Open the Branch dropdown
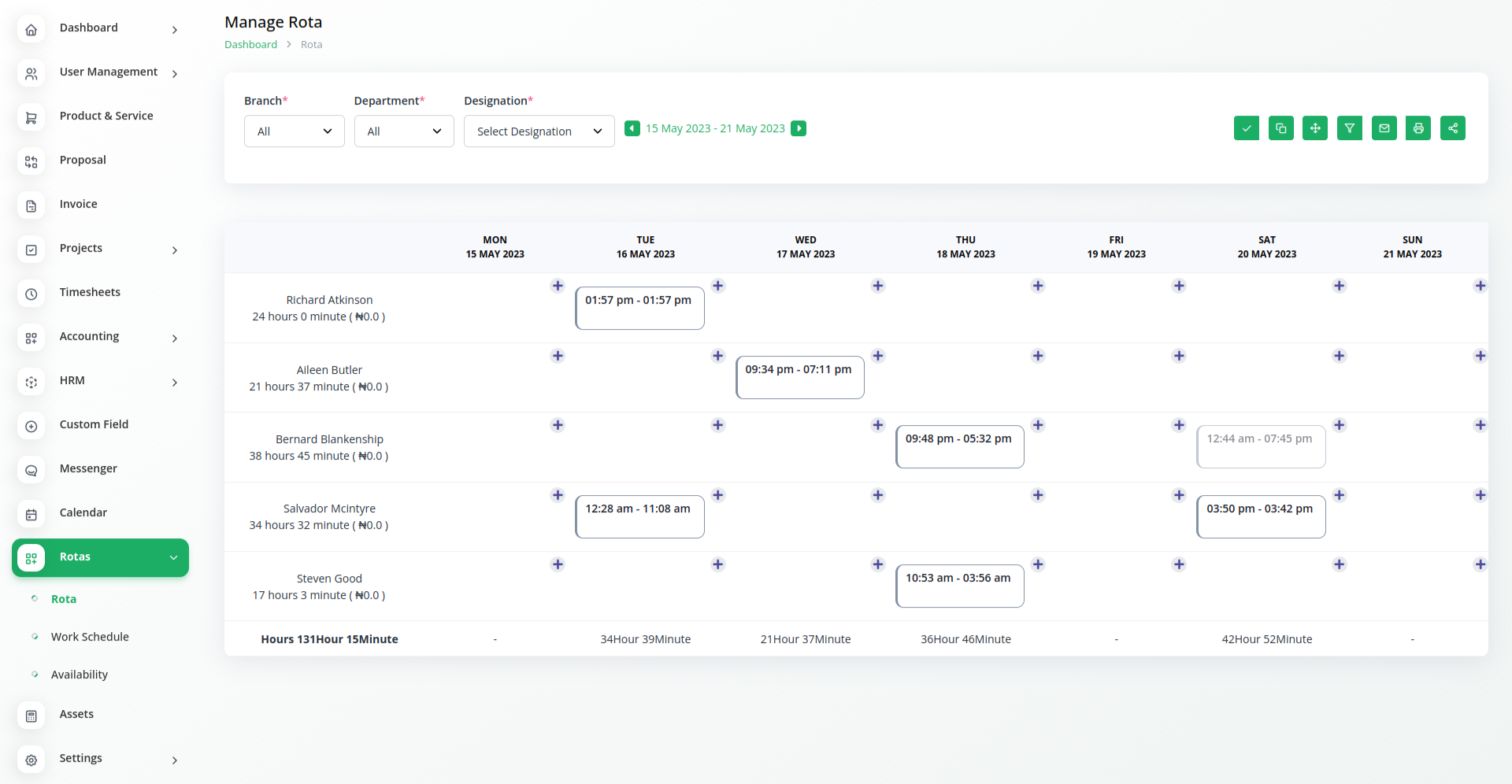1512x784 pixels. click(x=295, y=131)
